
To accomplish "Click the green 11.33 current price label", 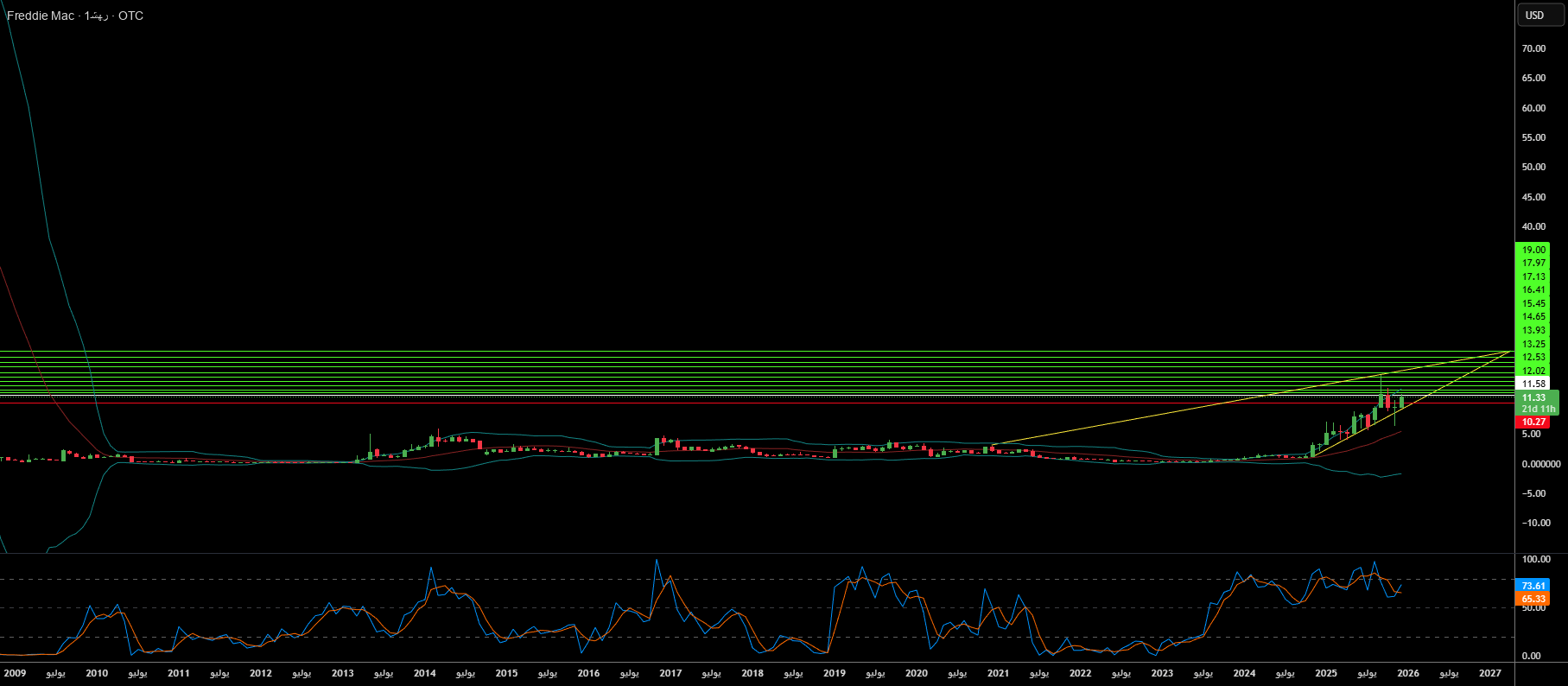I will pos(1533,397).
